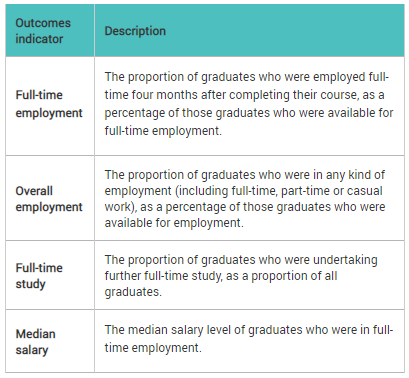The height and width of the screenshot is (378, 409).
Task: Click 'time employment.' in Median salary description
Action: coord(153,348)
